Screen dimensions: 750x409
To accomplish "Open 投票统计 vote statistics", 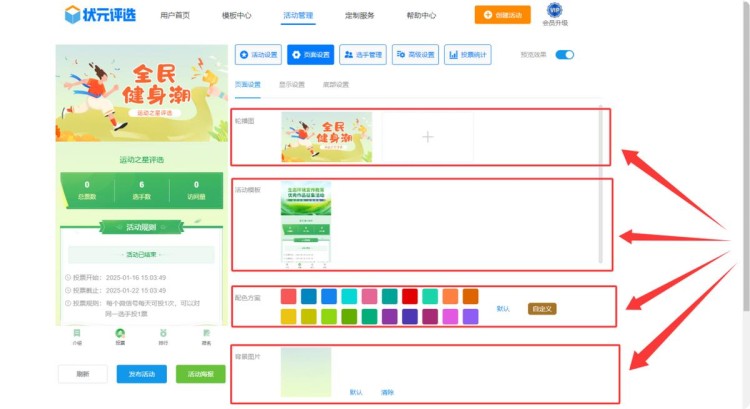I will 467,55.
